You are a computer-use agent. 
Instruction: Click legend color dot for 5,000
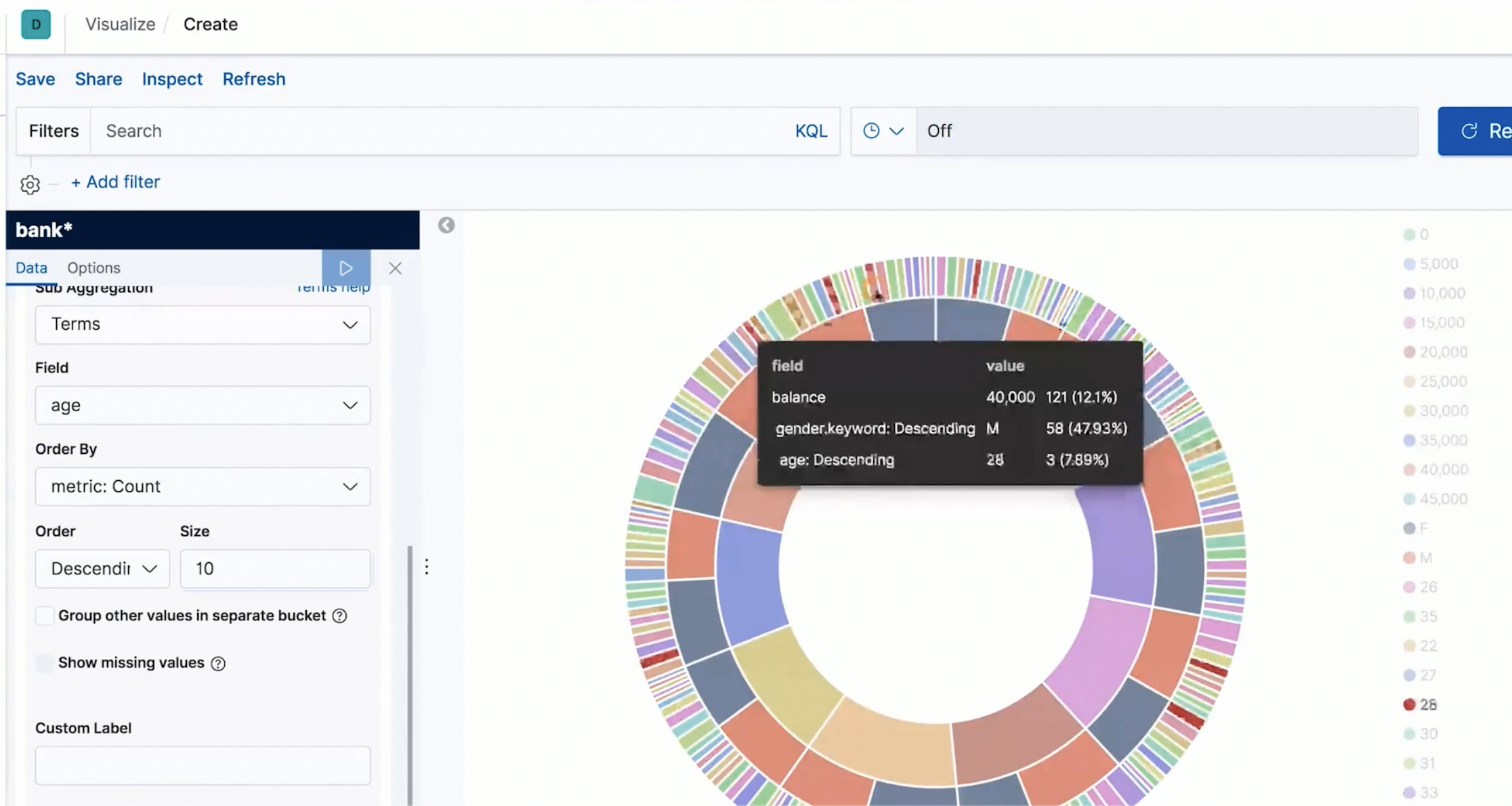(x=1409, y=264)
